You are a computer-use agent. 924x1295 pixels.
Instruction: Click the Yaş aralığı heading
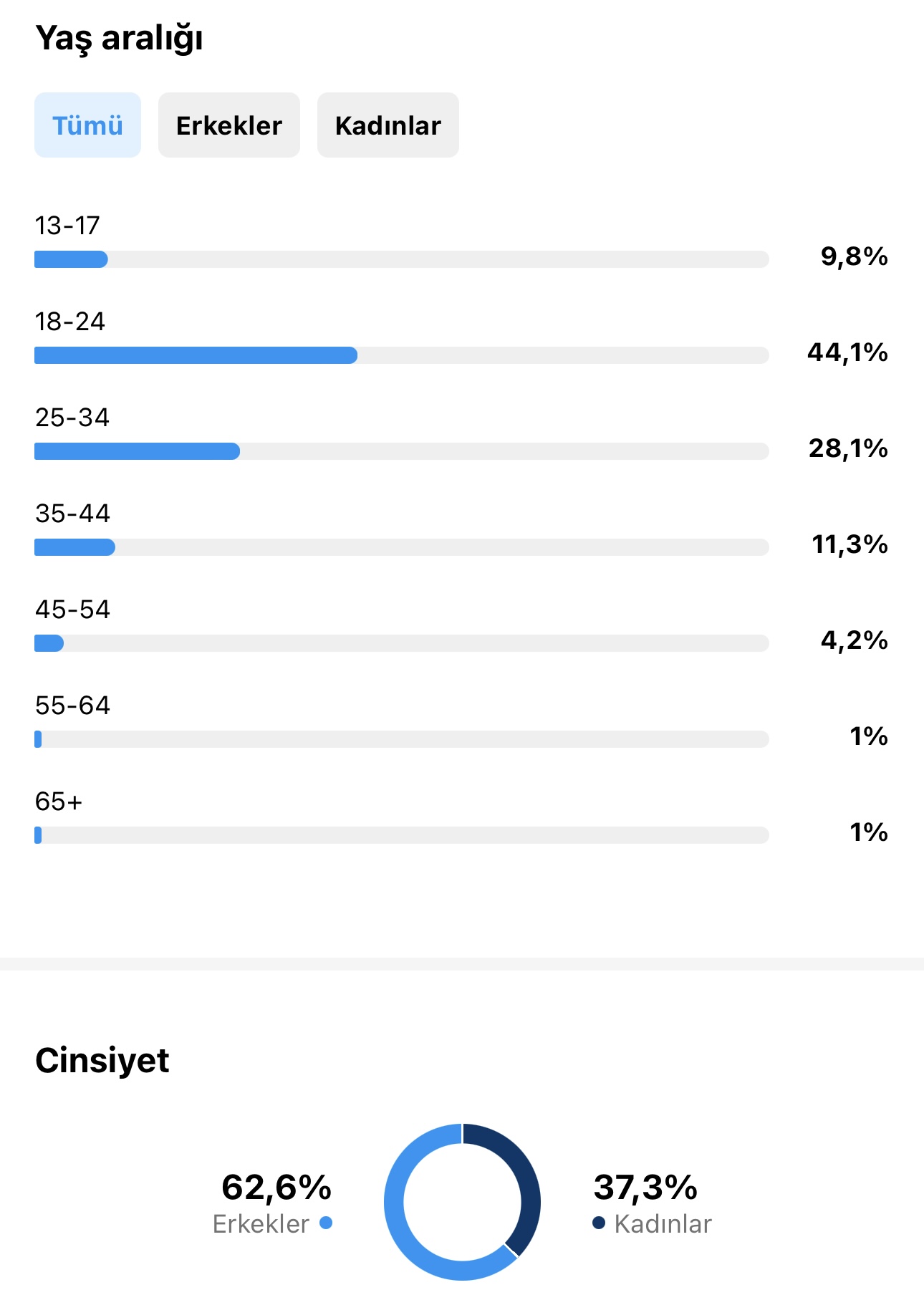(x=120, y=39)
